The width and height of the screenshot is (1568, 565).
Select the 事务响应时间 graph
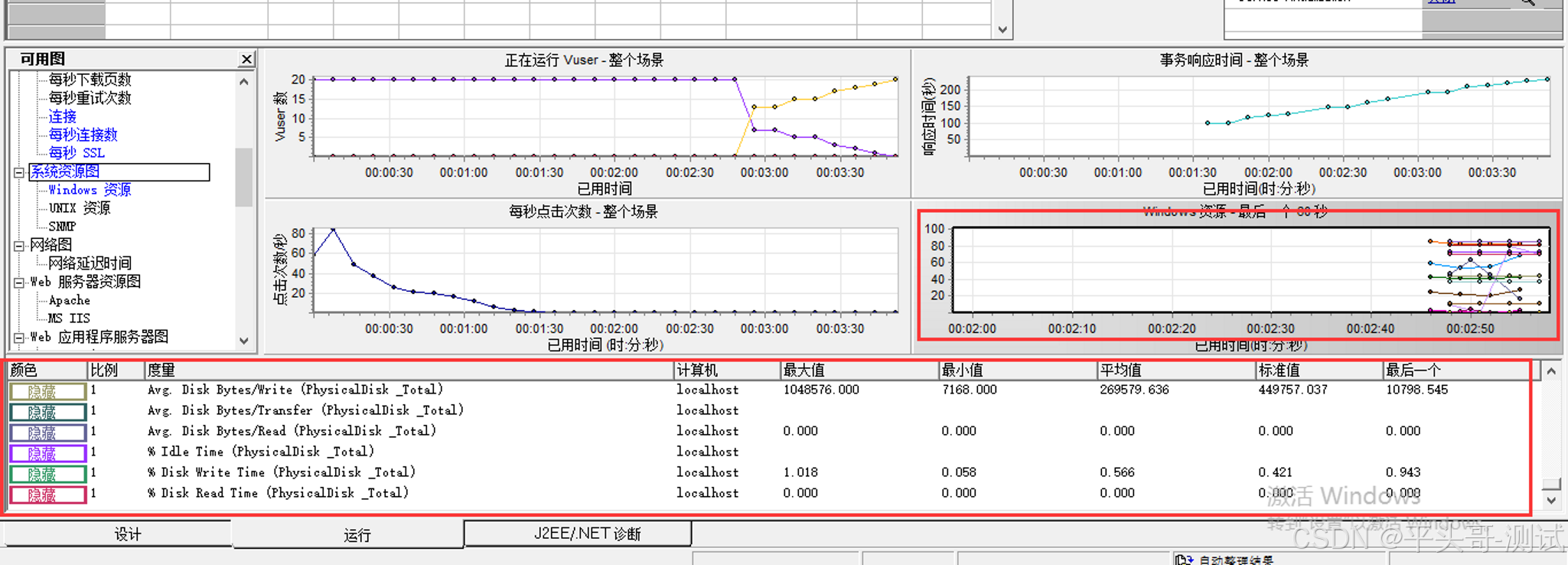coord(1237,122)
